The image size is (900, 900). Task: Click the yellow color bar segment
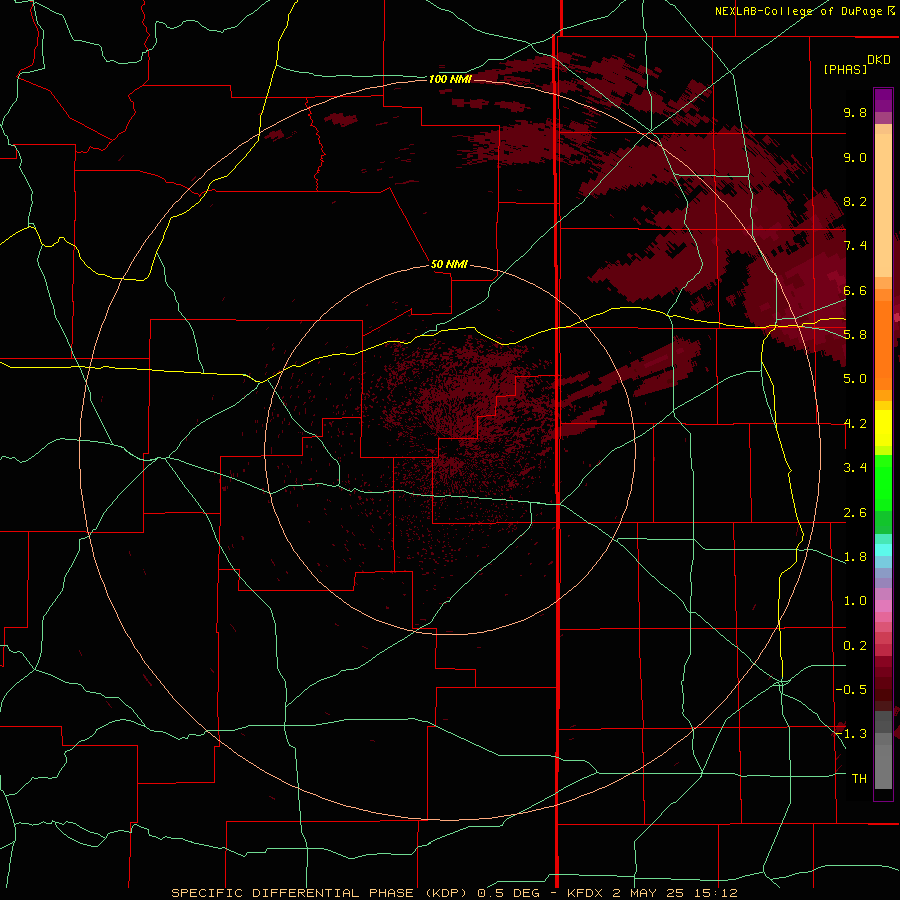(x=883, y=428)
